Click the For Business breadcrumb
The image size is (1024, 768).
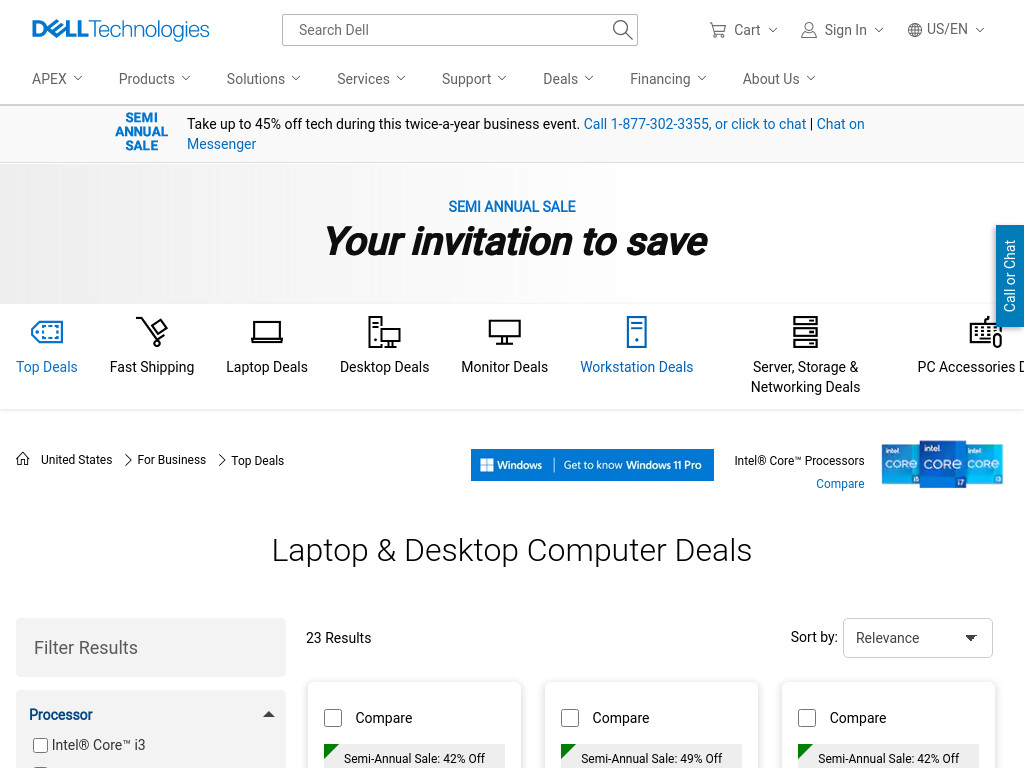coord(172,460)
